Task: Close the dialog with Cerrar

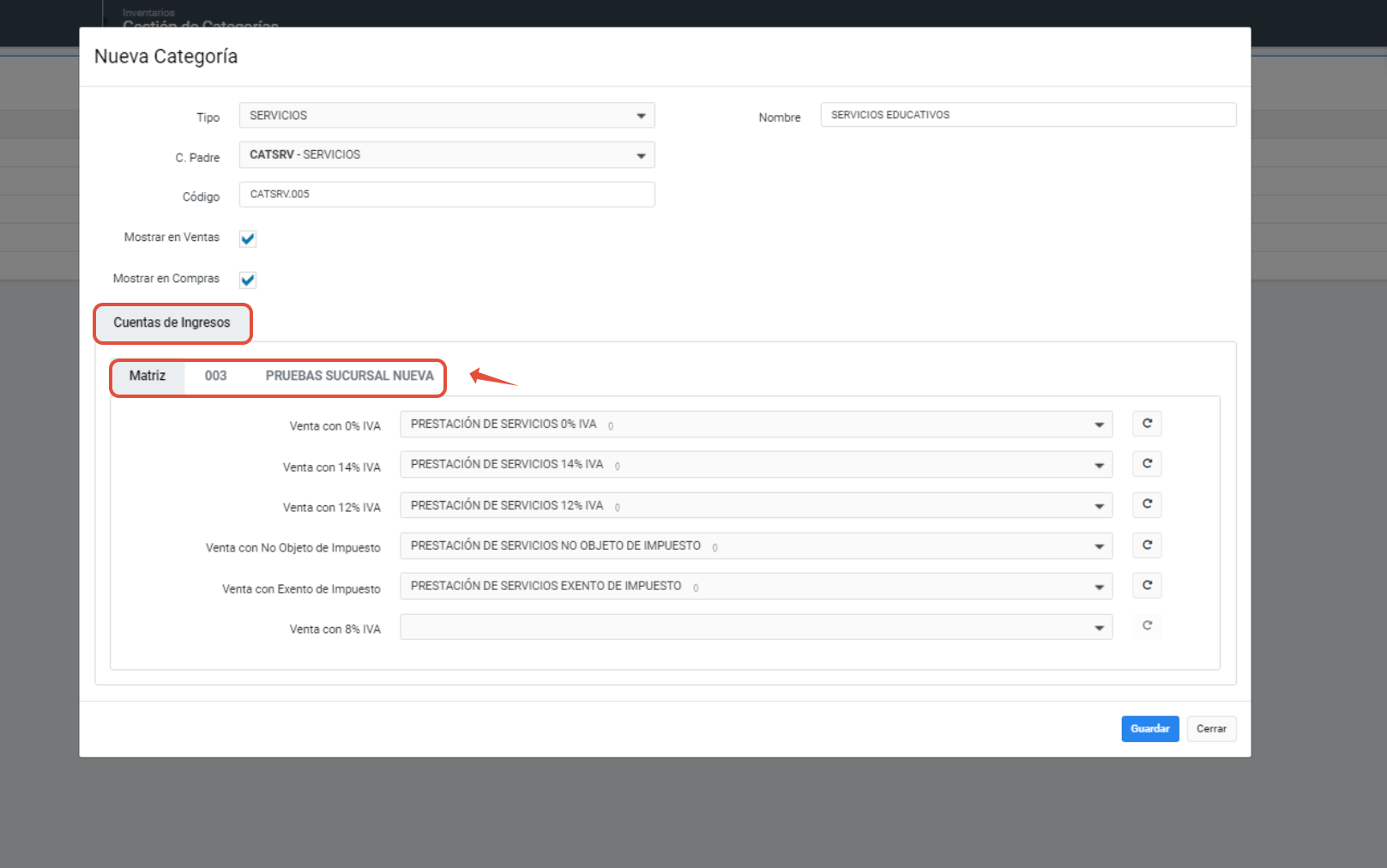Action: 1211,729
